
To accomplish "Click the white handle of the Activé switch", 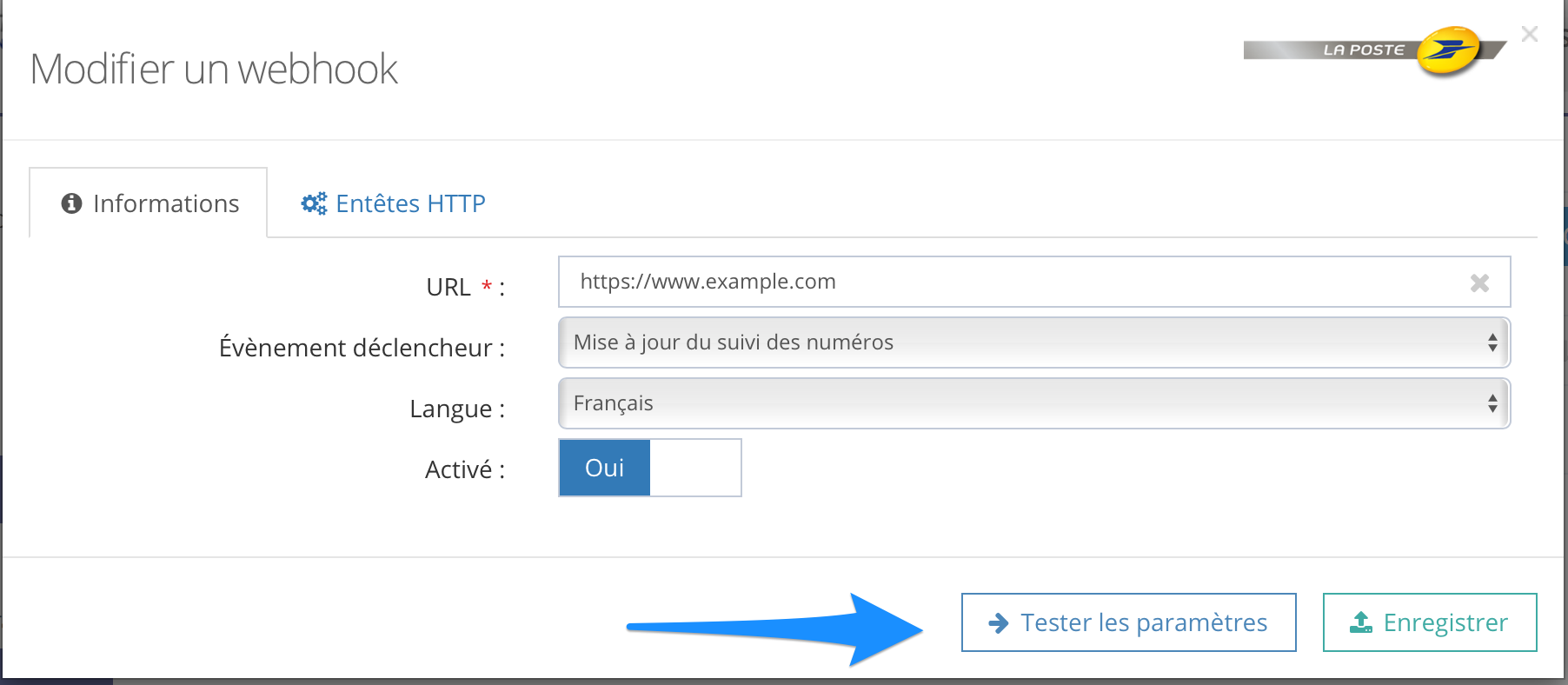I will point(695,468).
